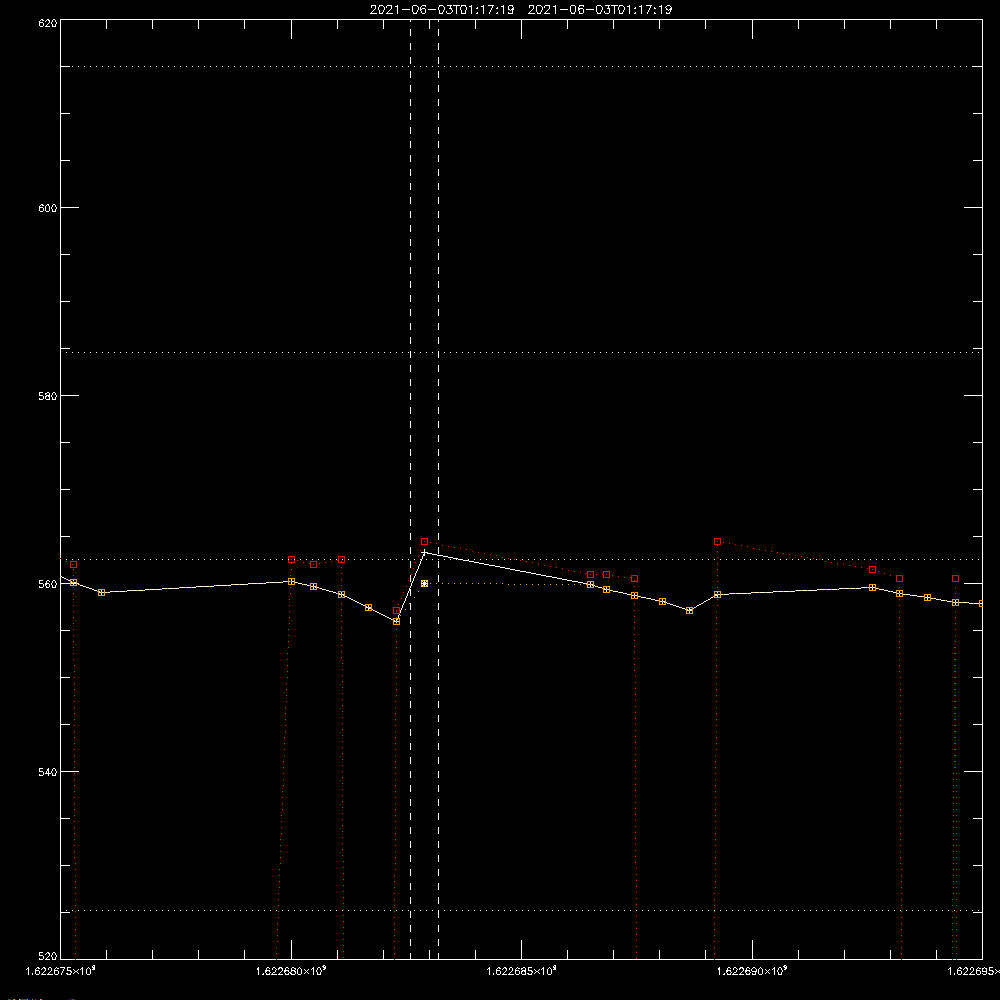Click the 1.622675×10⁹ x-axis label
The image size is (1000, 1000).
[x=61, y=971]
